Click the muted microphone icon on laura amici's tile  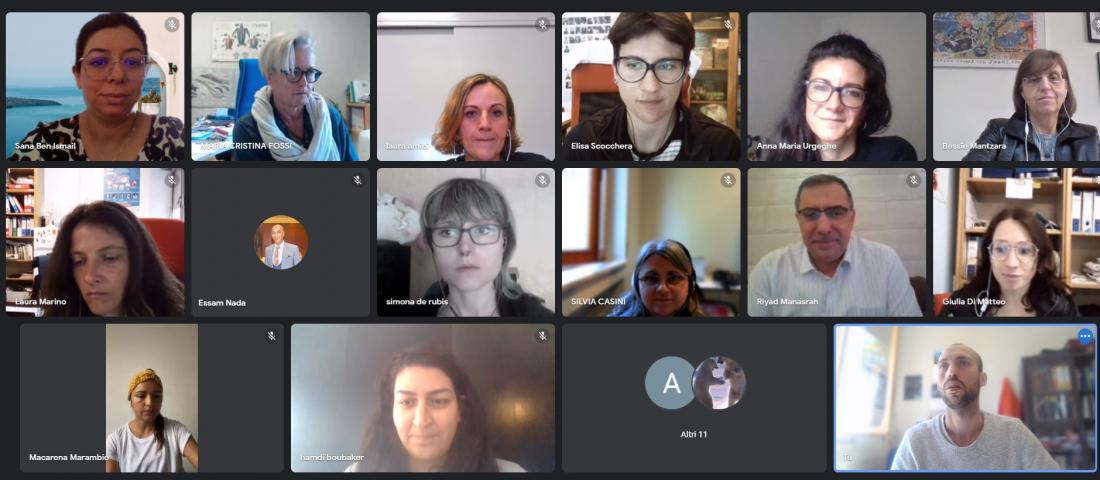542,25
